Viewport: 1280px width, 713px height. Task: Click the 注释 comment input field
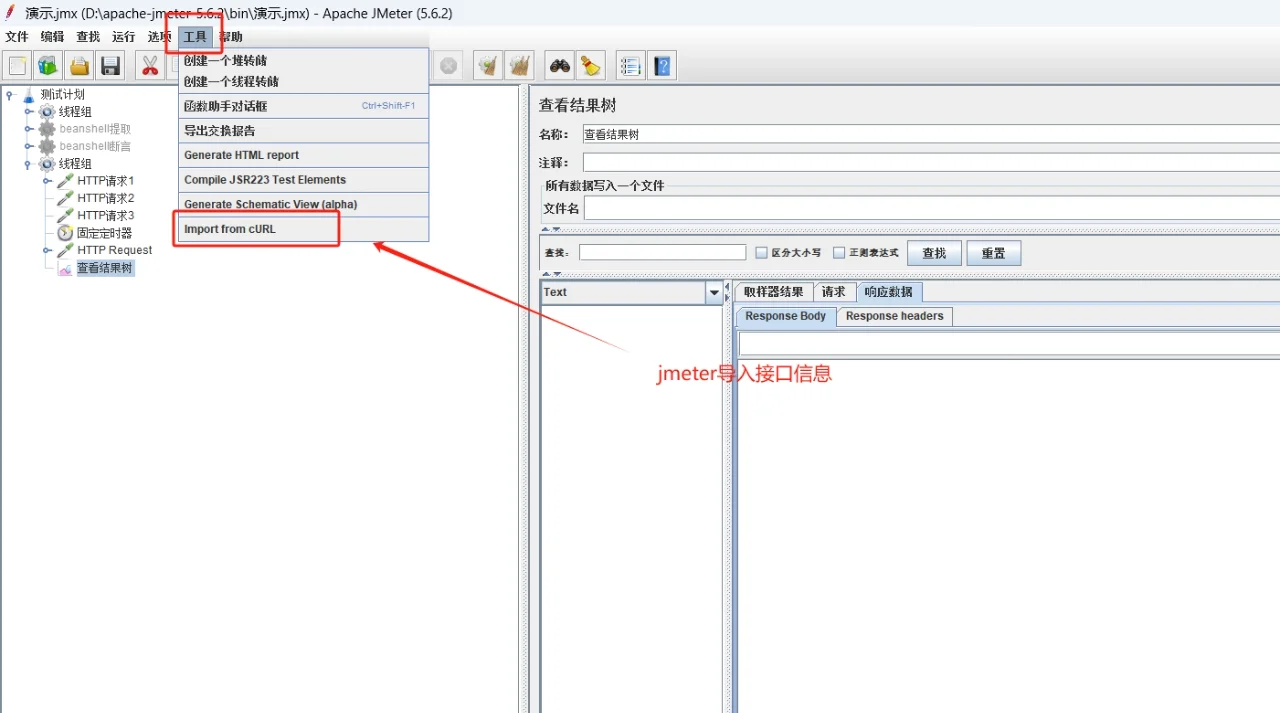[x=931, y=162]
